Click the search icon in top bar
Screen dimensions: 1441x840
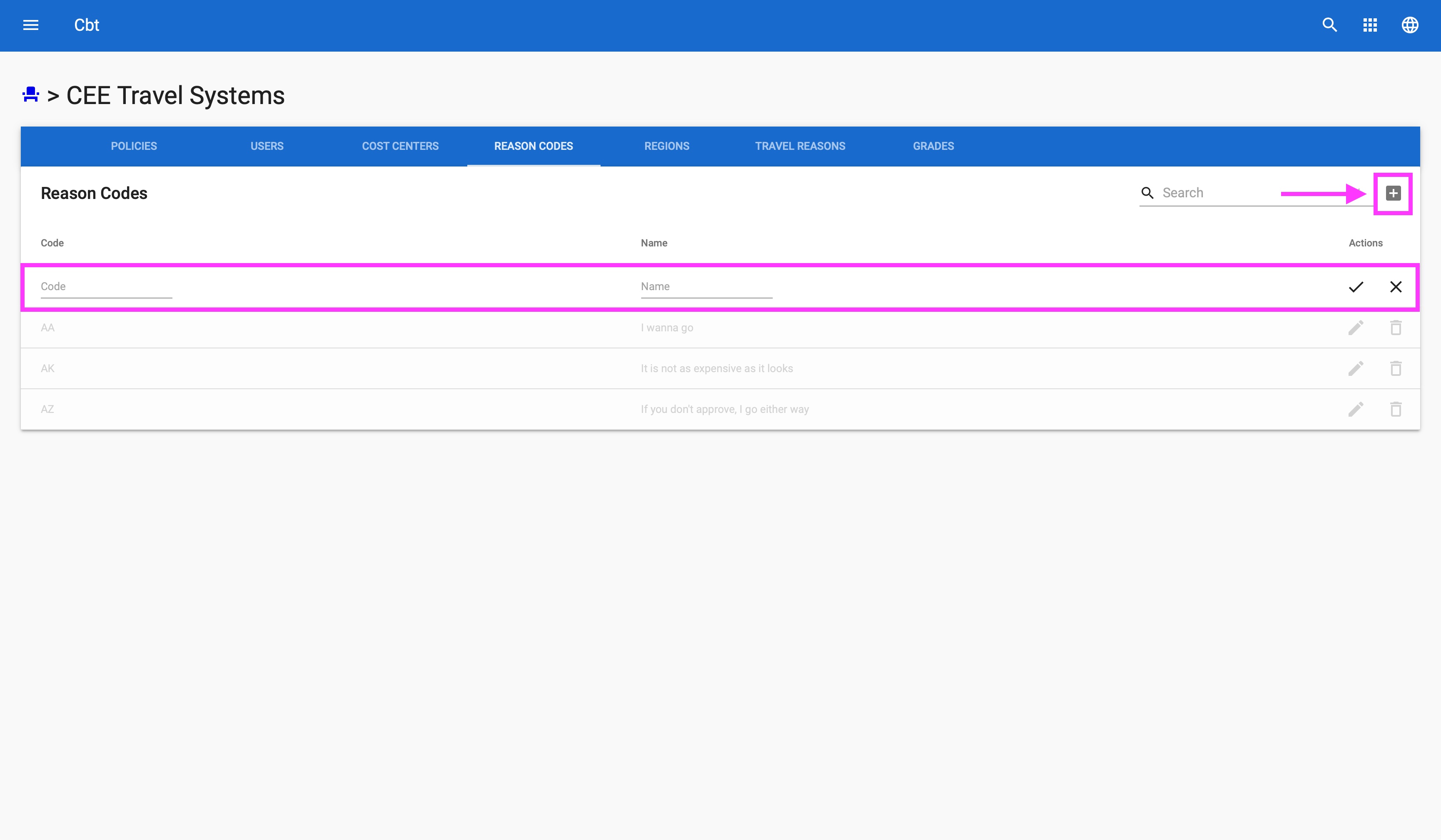click(1330, 25)
